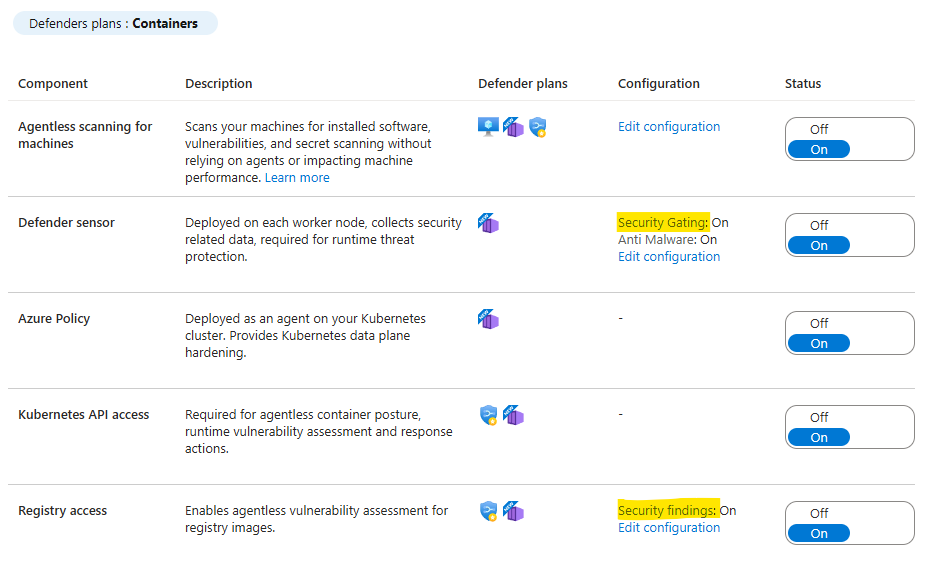Click the Security Gating: On text

click(x=673, y=223)
